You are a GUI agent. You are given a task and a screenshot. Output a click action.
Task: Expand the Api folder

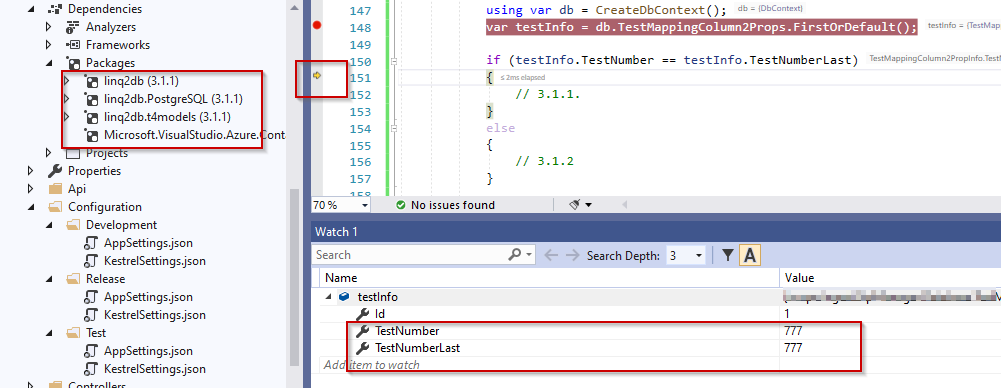click(x=31, y=189)
